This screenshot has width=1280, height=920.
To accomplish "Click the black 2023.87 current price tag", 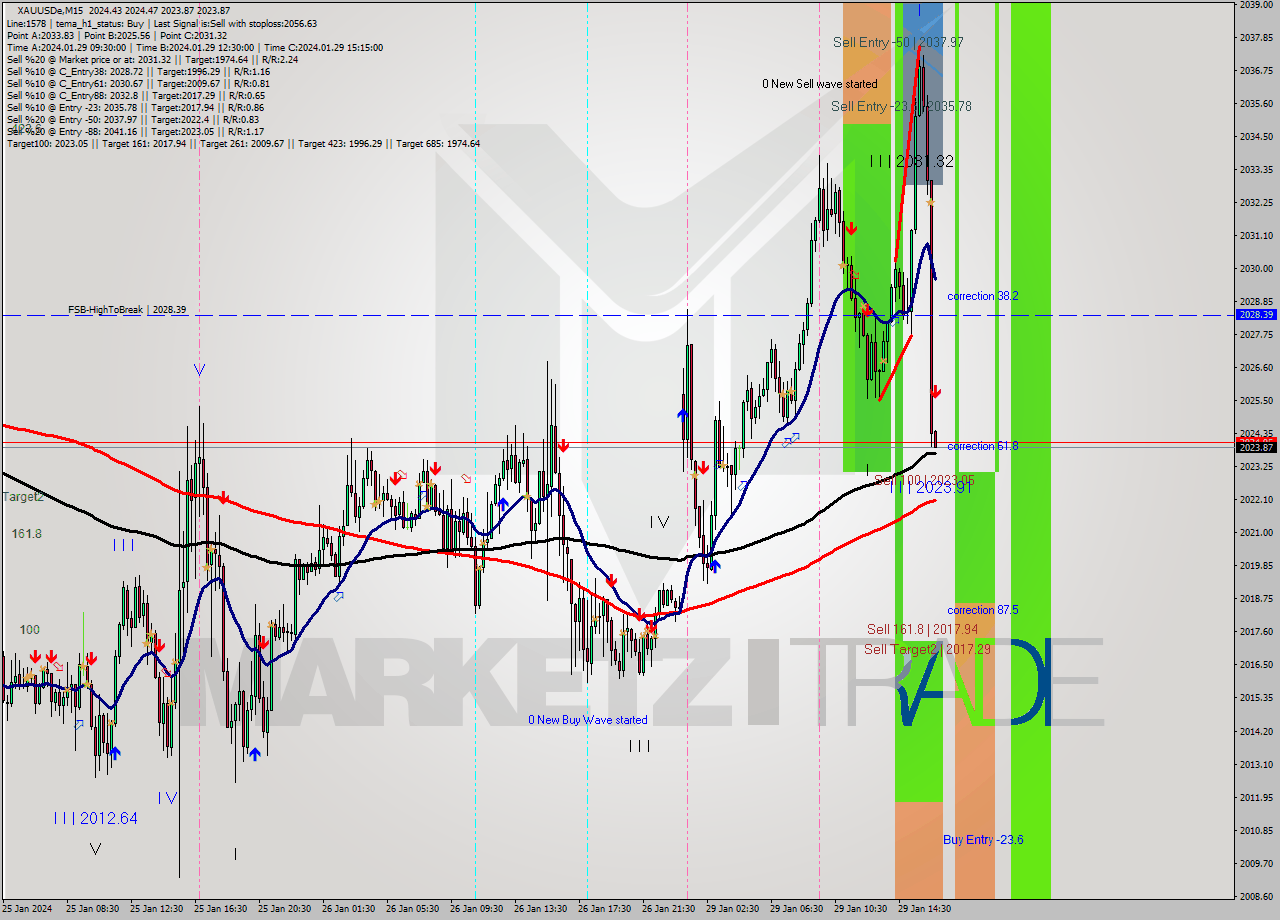I will point(1256,447).
